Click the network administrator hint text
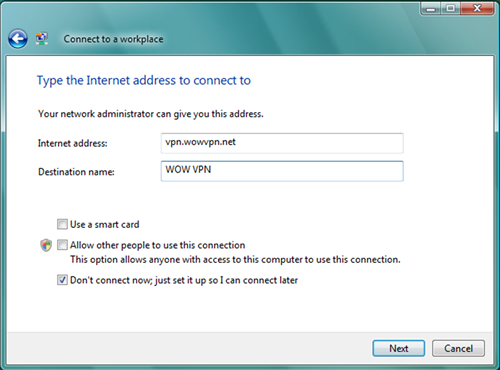 [x=151, y=114]
